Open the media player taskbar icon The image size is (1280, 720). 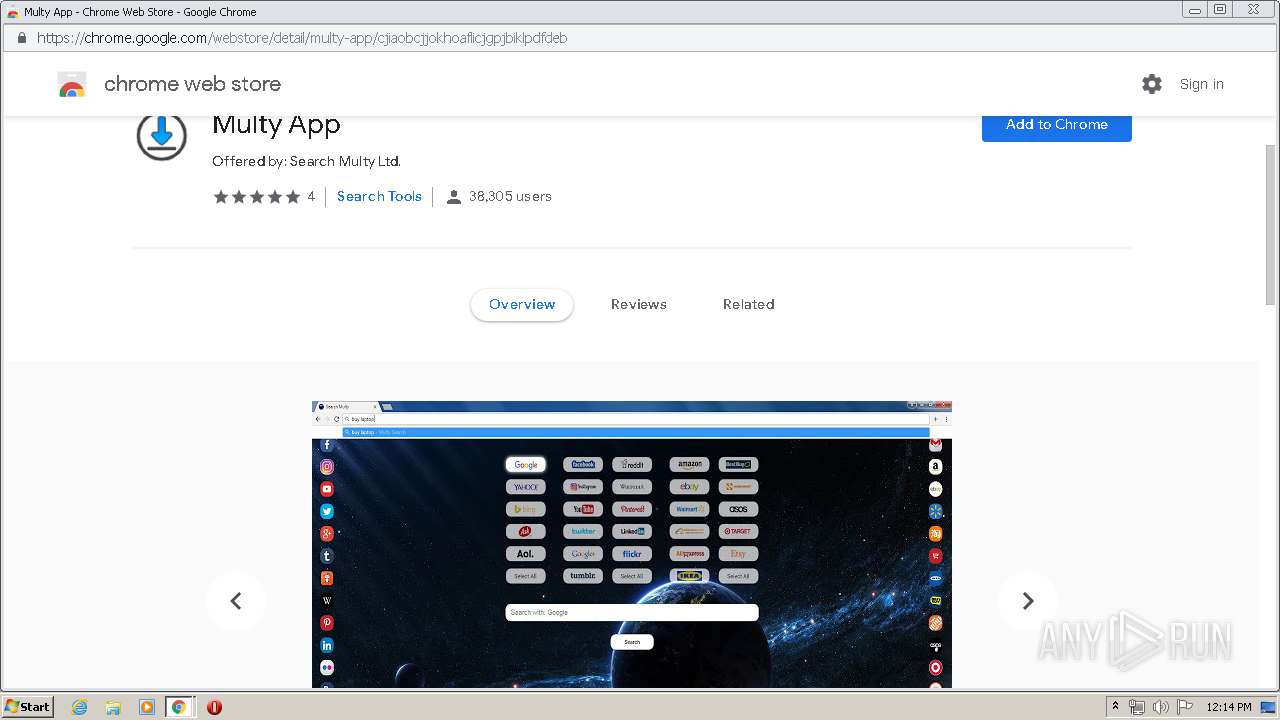(146, 707)
